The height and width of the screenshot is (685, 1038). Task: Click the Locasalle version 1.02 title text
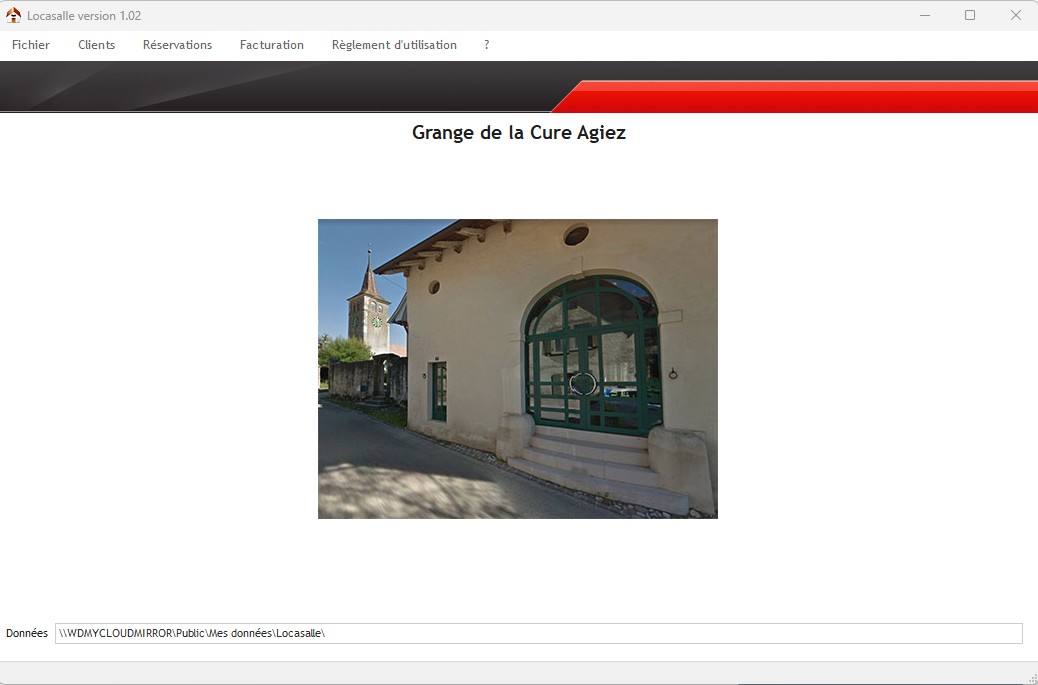pos(84,16)
